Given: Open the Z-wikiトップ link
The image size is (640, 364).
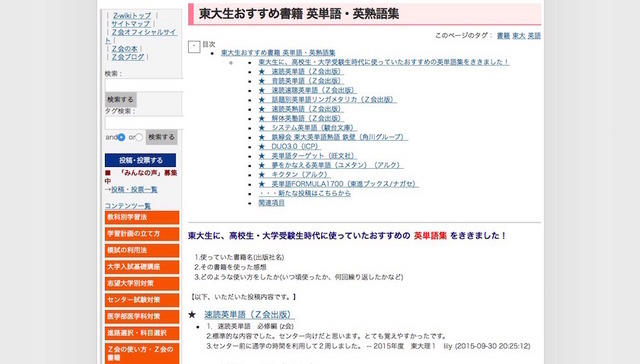Looking at the screenshot, I should (x=132, y=16).
